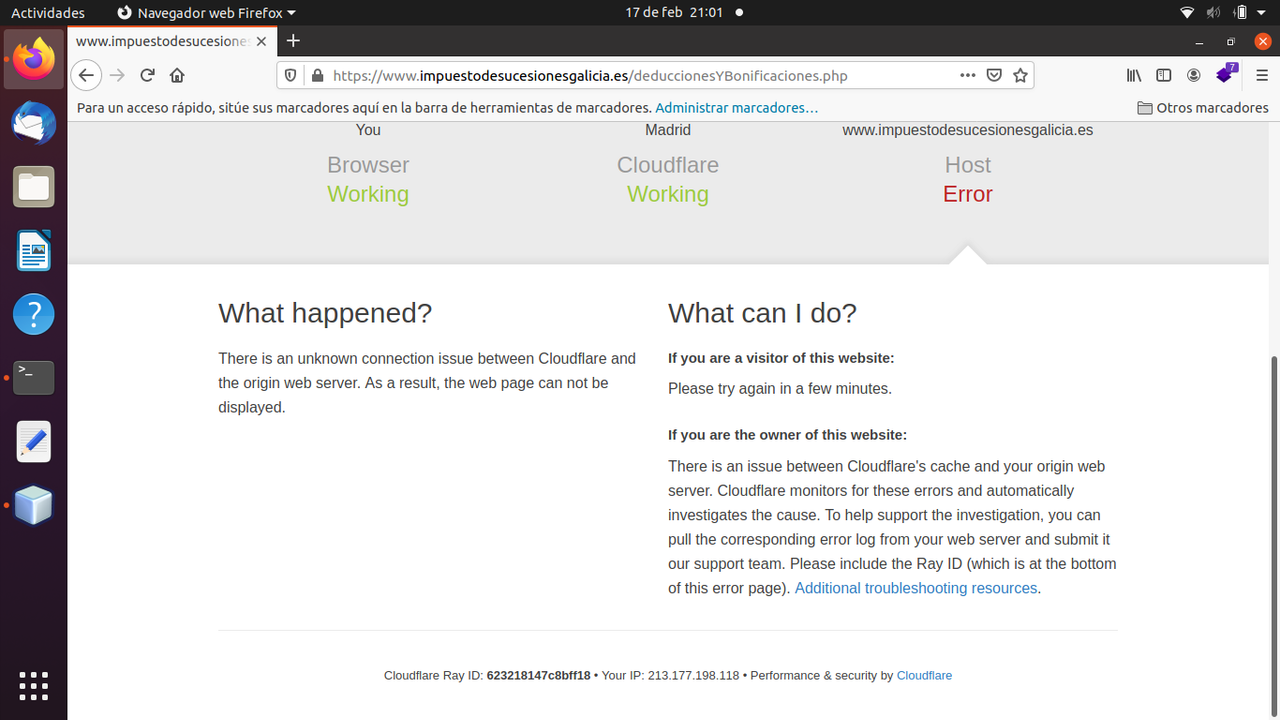Screen dimensions: 1280x720
Task: Reload the current page
Action: (x=147, y=75)
